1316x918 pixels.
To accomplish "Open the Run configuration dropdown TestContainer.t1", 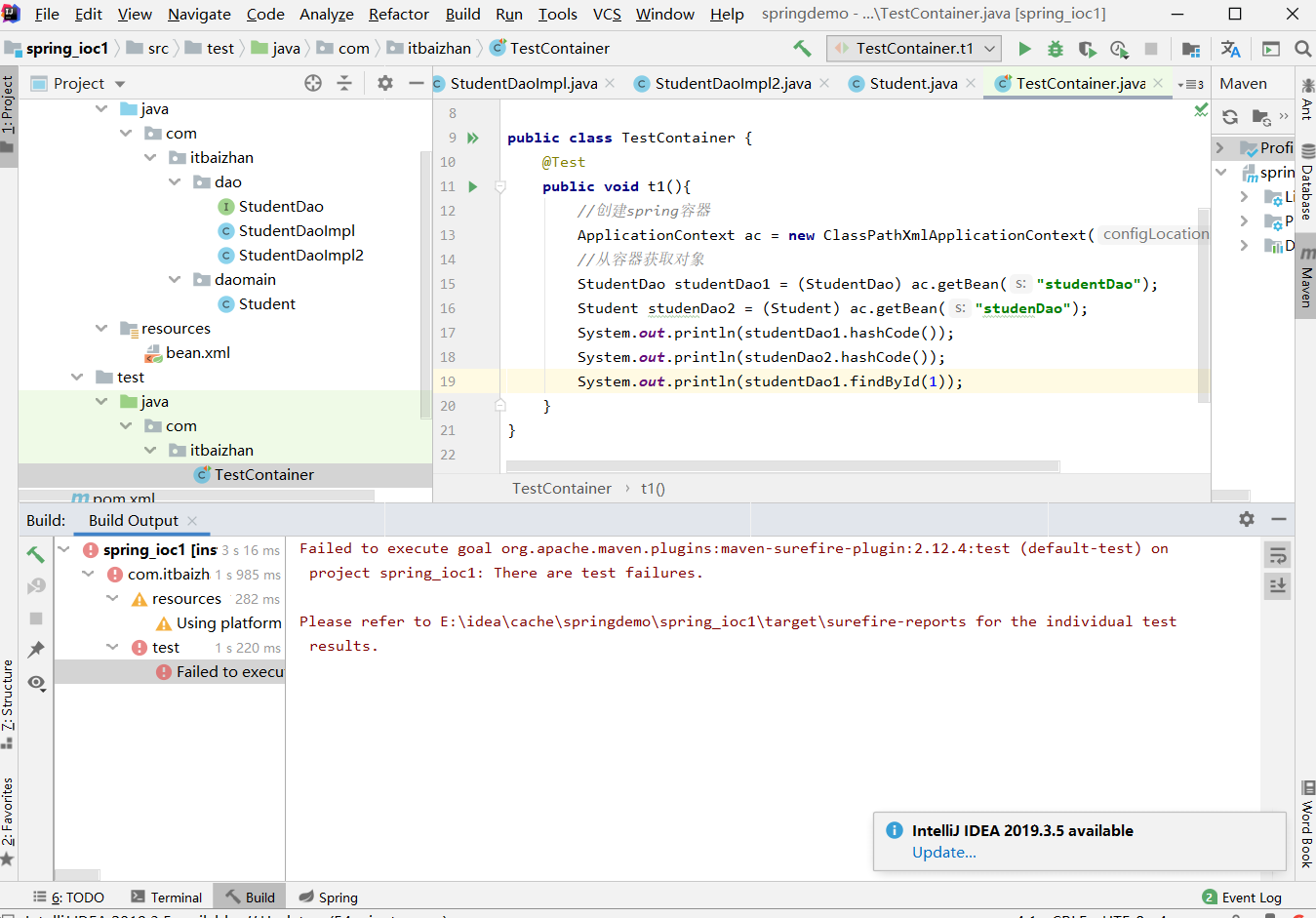I will (914, 48).
